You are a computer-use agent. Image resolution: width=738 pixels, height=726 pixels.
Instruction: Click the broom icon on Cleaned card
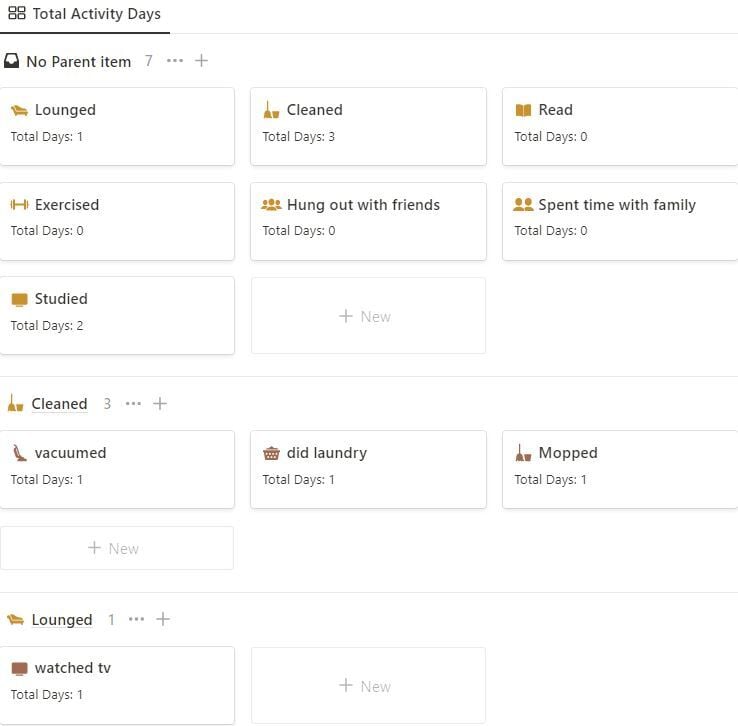click(x=271, y=111)
